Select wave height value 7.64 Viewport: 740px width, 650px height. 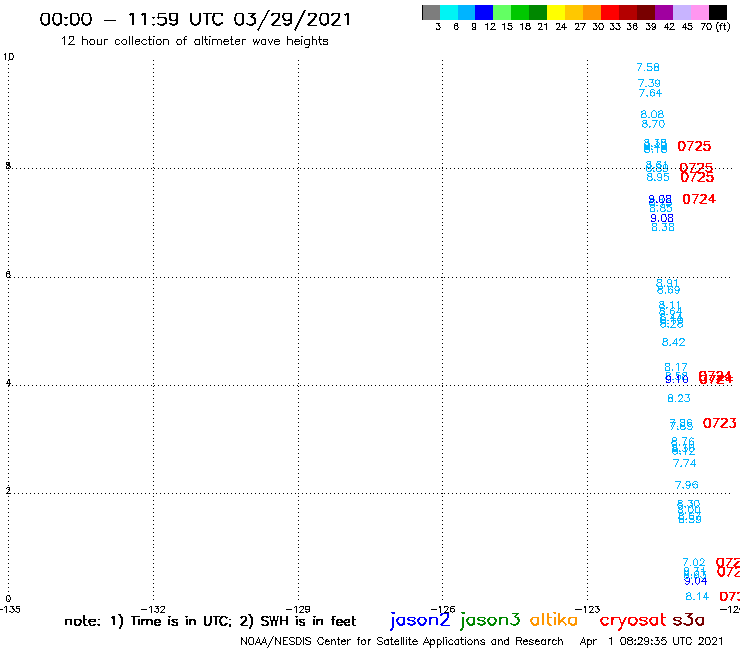650,93
